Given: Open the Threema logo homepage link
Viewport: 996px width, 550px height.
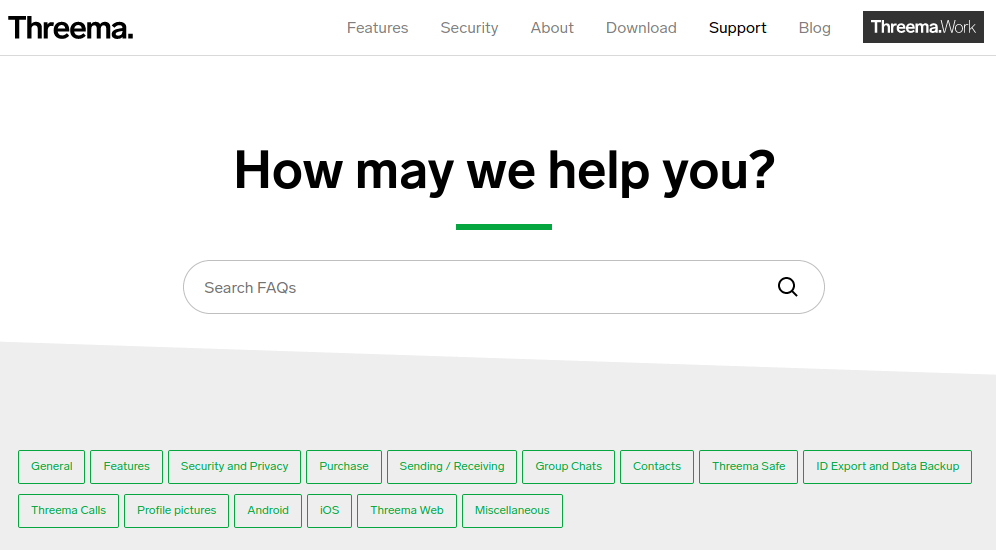Looking at the screenshot, I should (71, 28).
